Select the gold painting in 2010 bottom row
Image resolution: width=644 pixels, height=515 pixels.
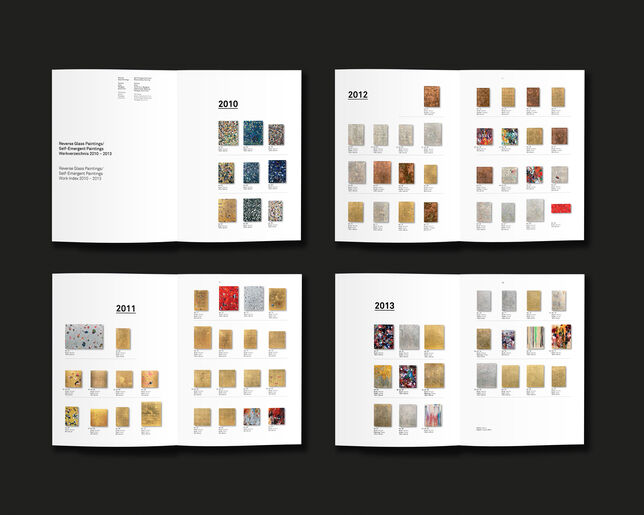228,210
